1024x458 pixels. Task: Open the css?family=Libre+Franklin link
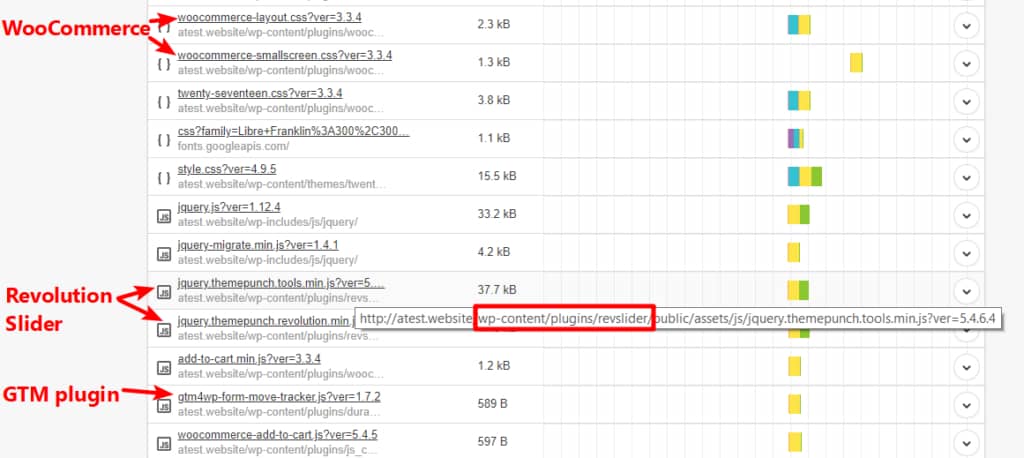pos(294,131)
